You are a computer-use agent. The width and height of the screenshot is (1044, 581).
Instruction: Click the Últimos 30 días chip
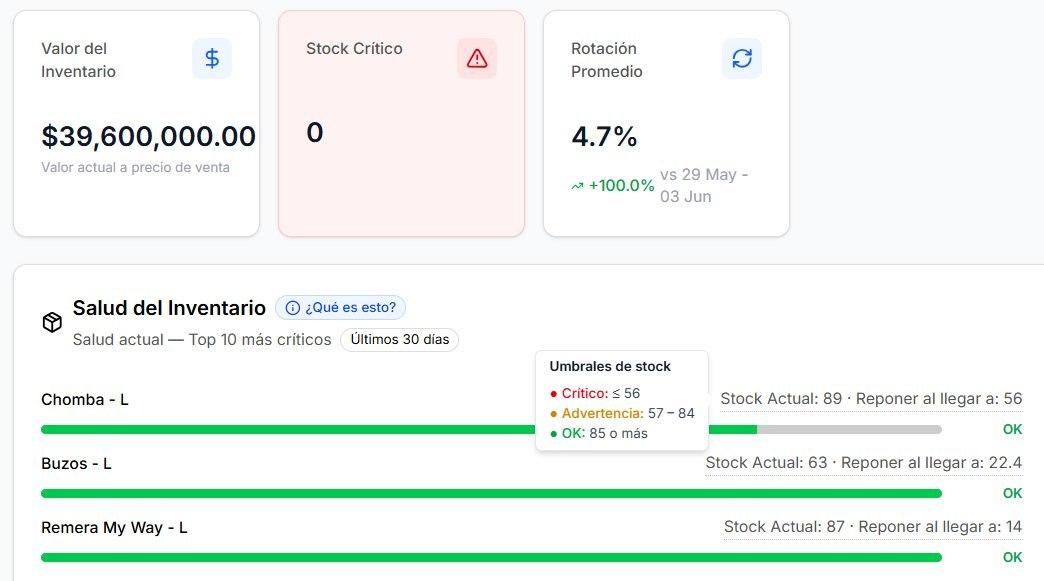(x=399, y=339)
